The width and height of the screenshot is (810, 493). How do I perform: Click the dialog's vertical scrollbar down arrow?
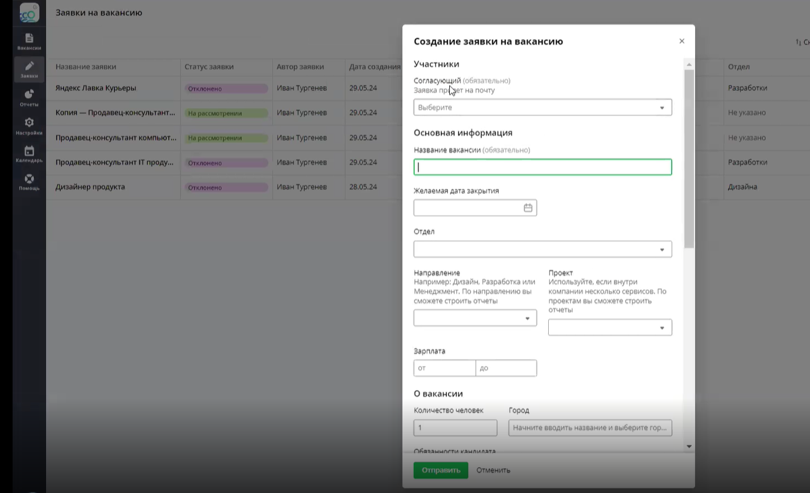[x=689, y=446]
